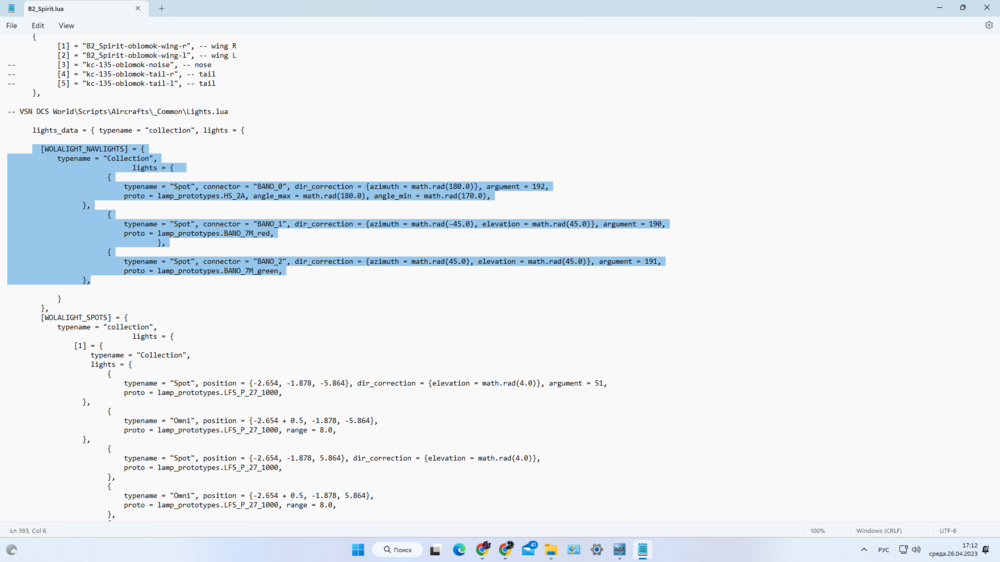Open the Edit menu

[x=38, y=26]
